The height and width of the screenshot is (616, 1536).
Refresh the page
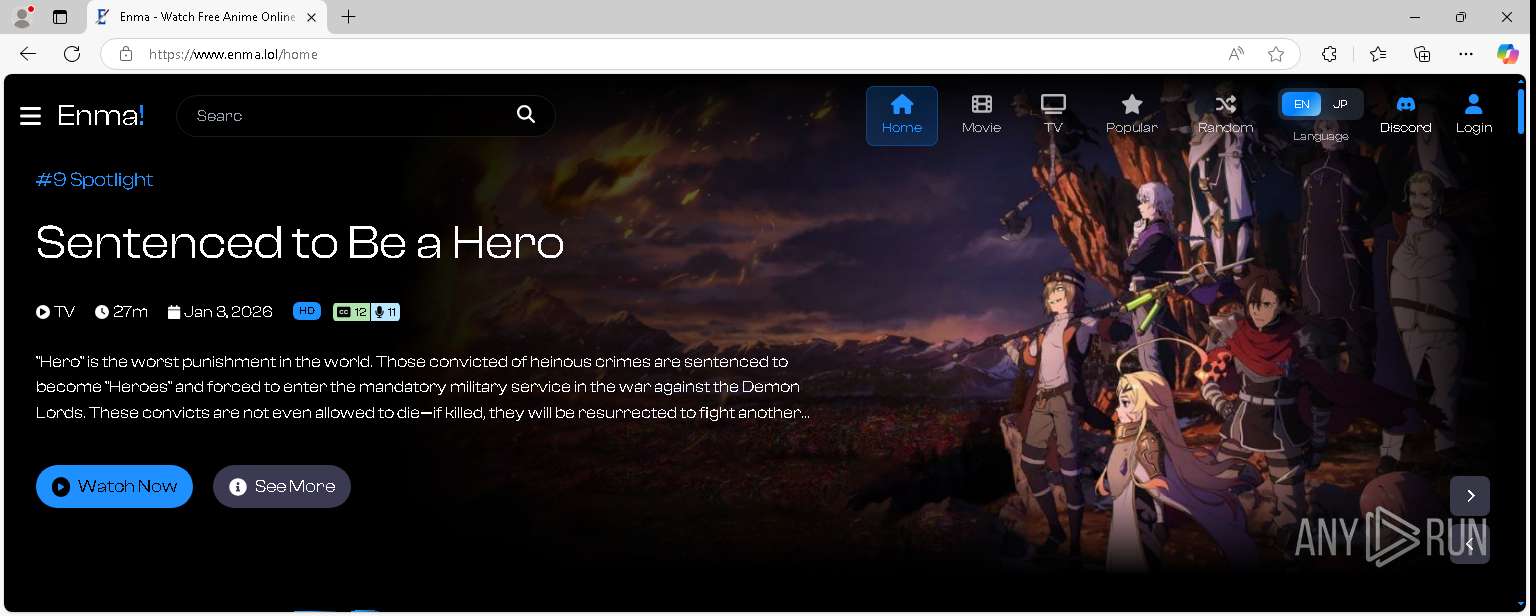tap(72, 54)
